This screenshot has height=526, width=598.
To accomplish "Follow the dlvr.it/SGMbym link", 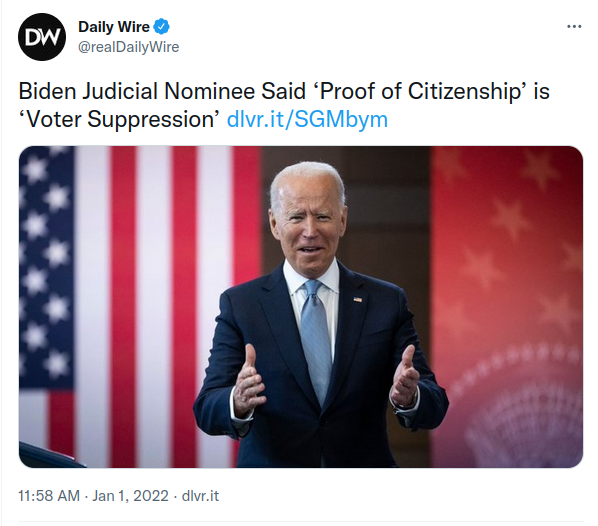I will tap(307, 119).
